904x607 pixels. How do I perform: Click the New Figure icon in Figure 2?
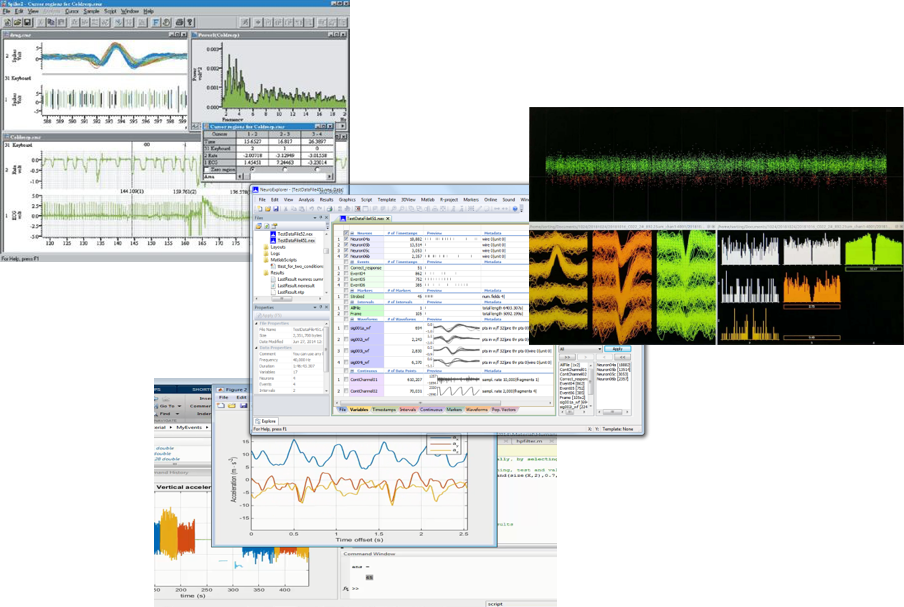(x=220, y=406)
